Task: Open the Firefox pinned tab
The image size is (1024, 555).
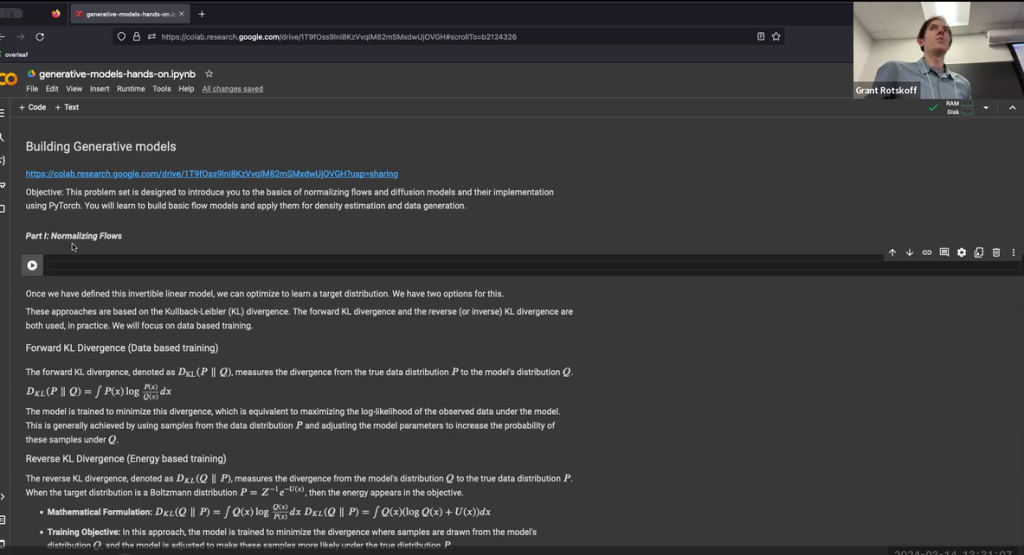Action: pyautogui.click(x=56, y=14)
